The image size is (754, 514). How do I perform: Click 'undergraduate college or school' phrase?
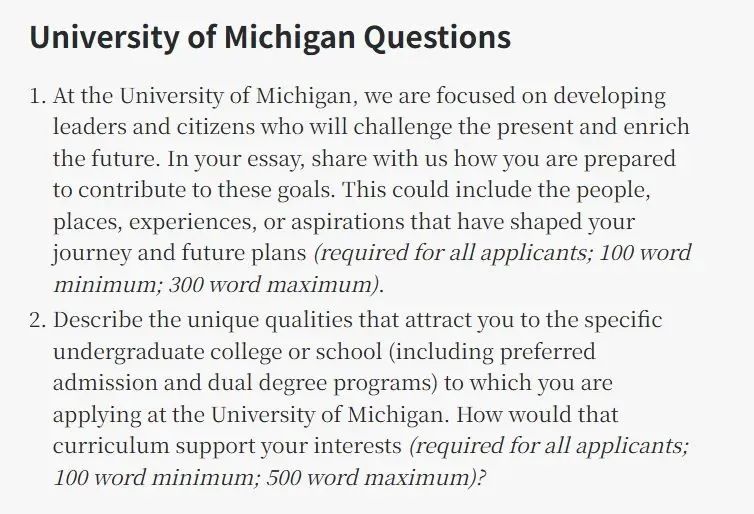tap(217, 352)
